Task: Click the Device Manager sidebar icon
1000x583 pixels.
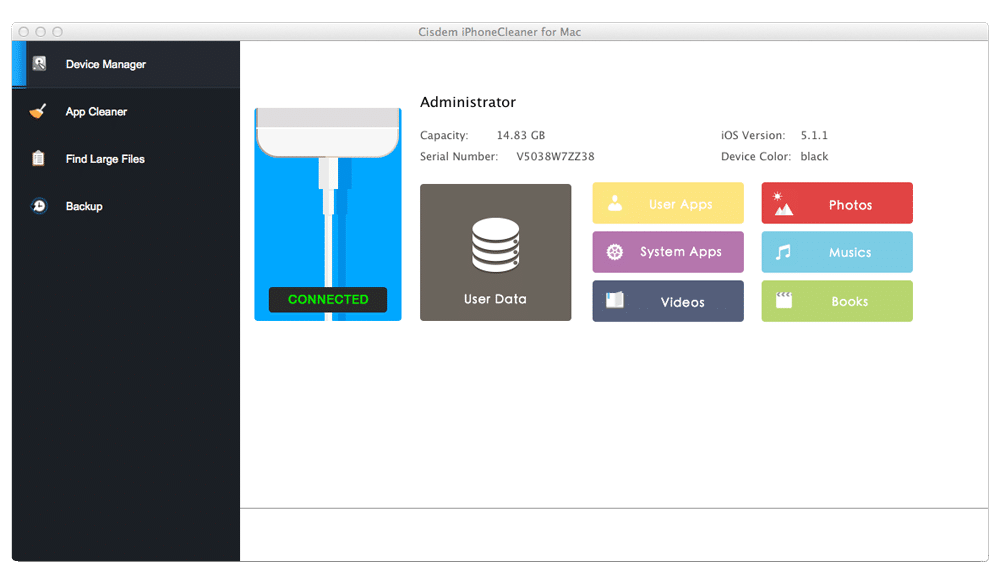Action: coord(40,63)
